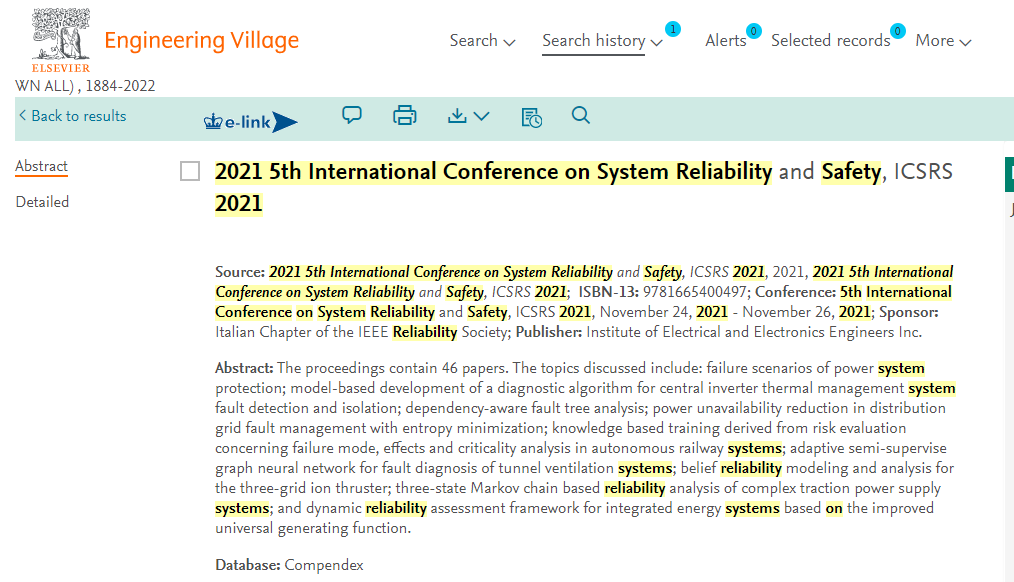
Task: Click the publisher name Institute of Electrical
Action: (753, 332)
